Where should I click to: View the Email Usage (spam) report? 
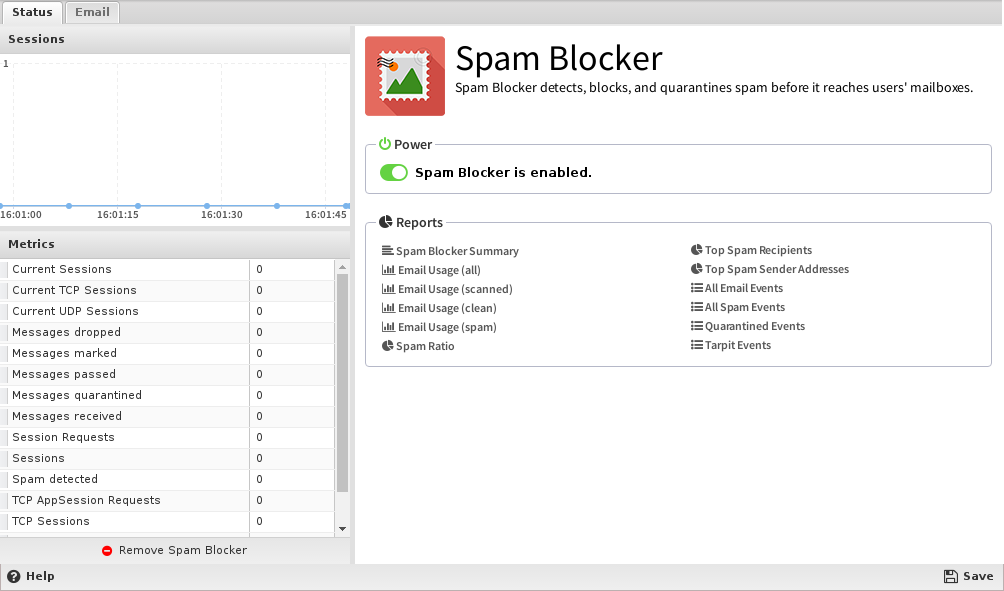click(446, 327)
